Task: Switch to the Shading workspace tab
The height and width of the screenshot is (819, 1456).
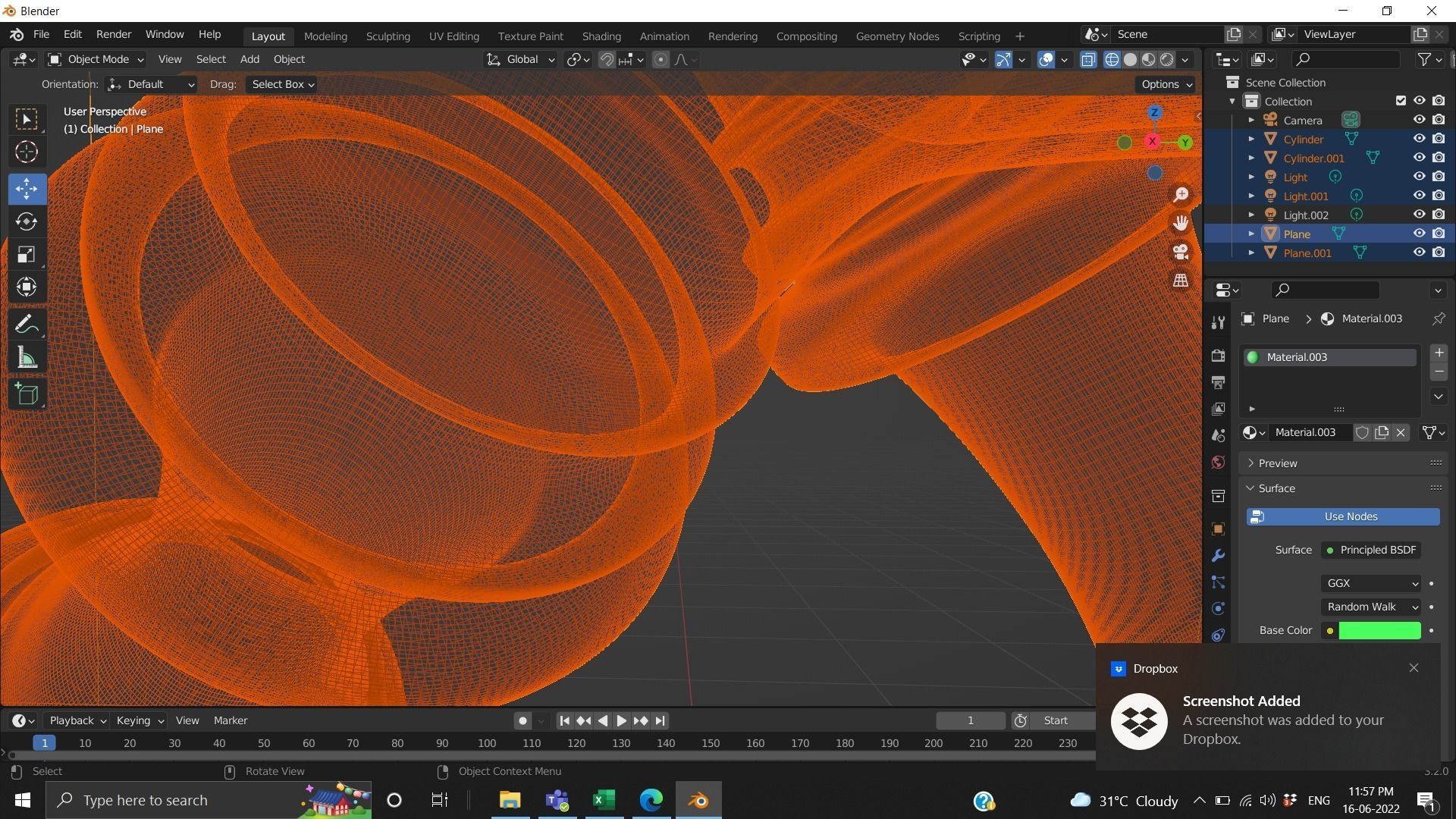Action: click(601, 36)
